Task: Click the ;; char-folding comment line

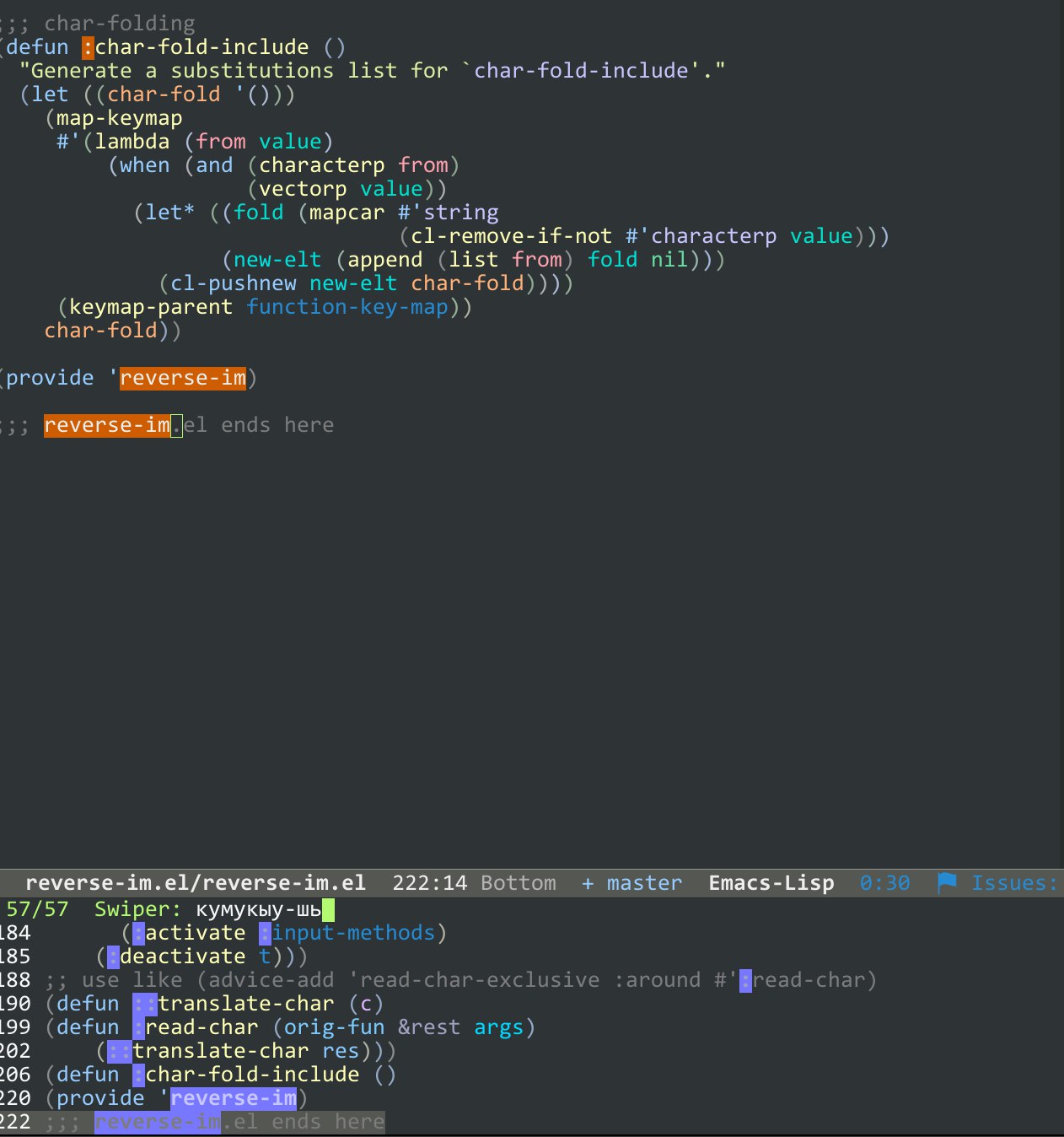Action: tap(98, 24)
